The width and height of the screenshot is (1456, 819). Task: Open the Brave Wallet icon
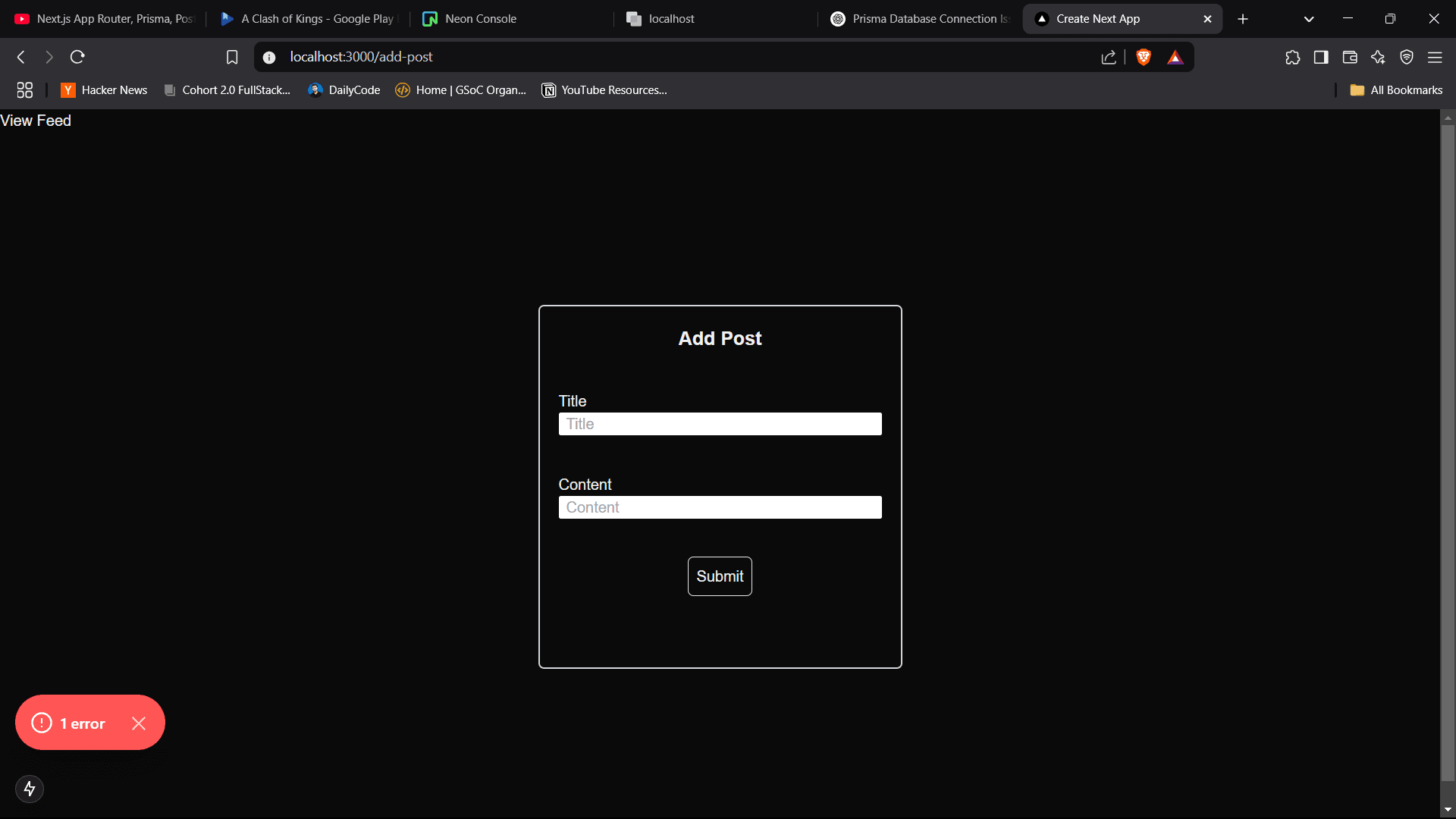(1350, 57)
